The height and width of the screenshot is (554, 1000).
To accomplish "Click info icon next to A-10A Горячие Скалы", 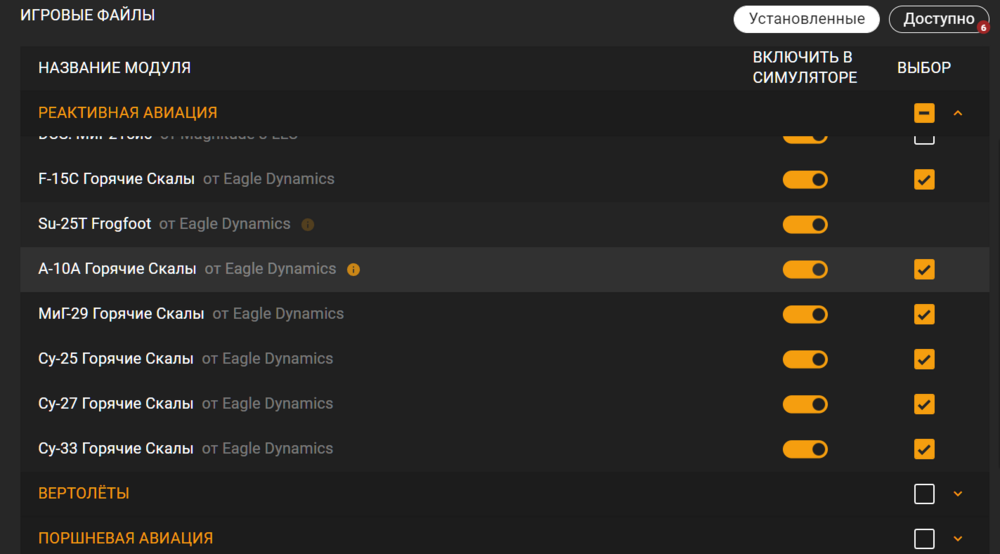I will click(x=353, y=269).
